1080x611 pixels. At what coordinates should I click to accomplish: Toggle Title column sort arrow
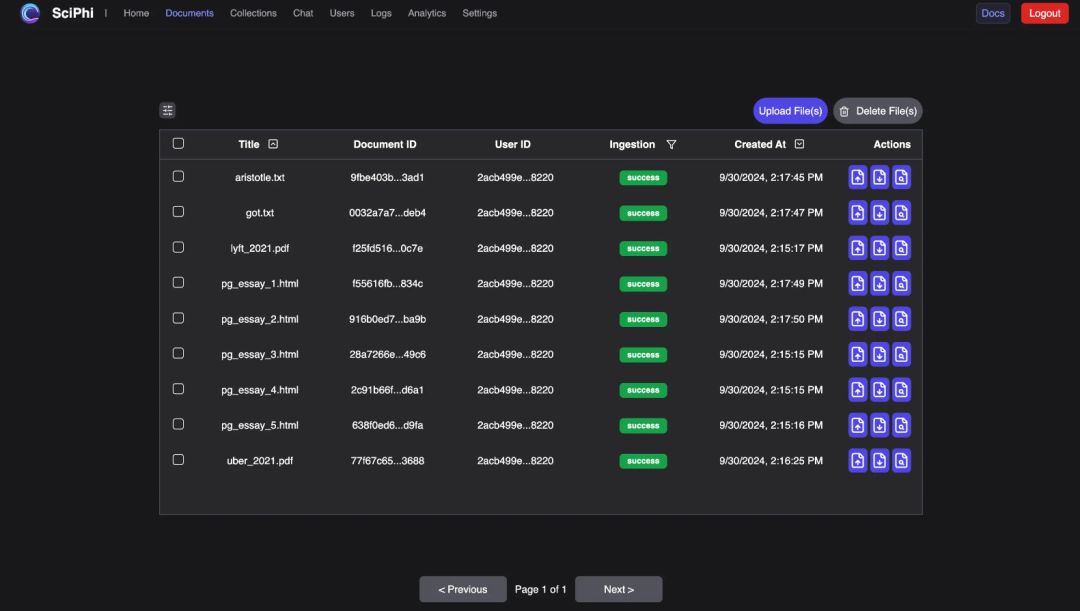click(273, 144)
